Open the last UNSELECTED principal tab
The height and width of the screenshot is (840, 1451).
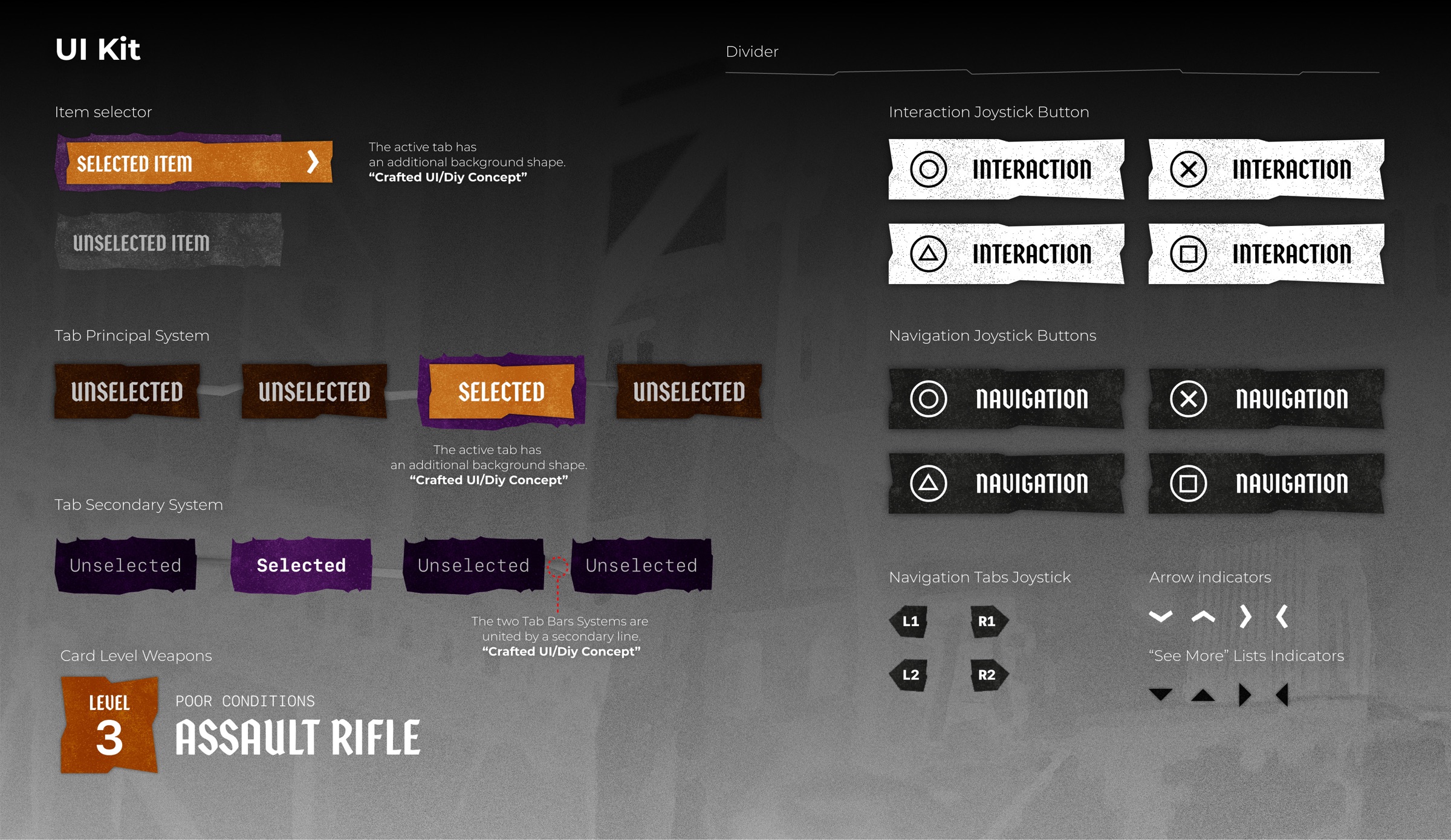click(689, 391)
